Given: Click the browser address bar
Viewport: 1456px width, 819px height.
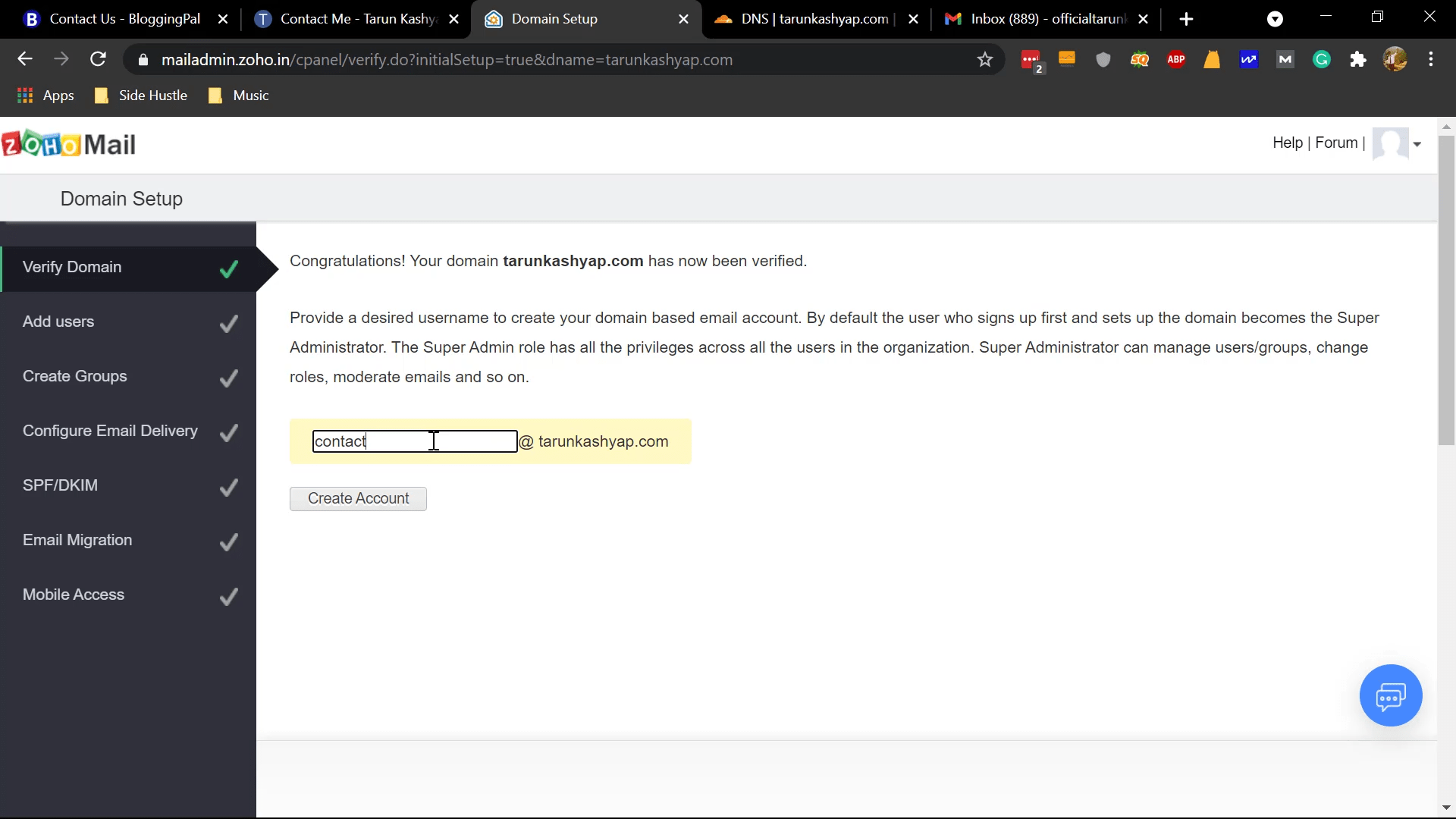Looking at the screenshot, I should point(563,60).
